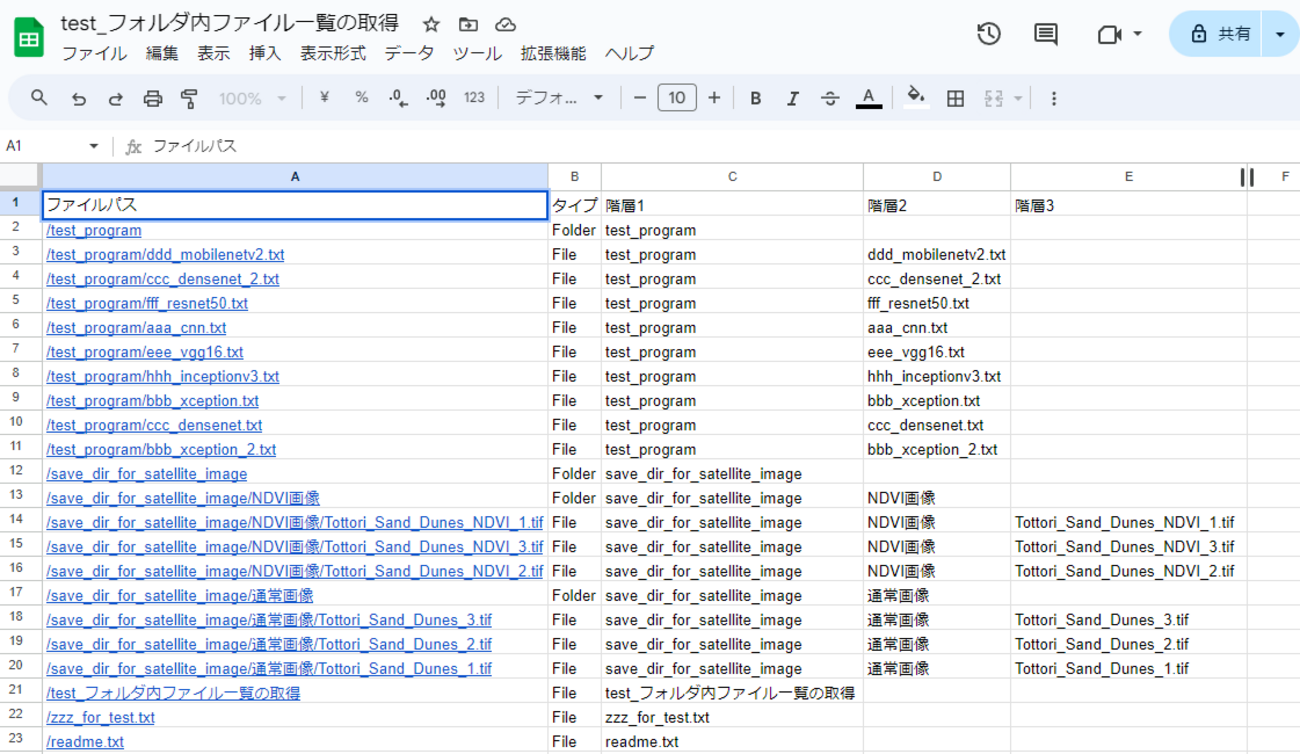Open the comments icon
Viewport: 1300px width, 754px height.
(1045, 34)
